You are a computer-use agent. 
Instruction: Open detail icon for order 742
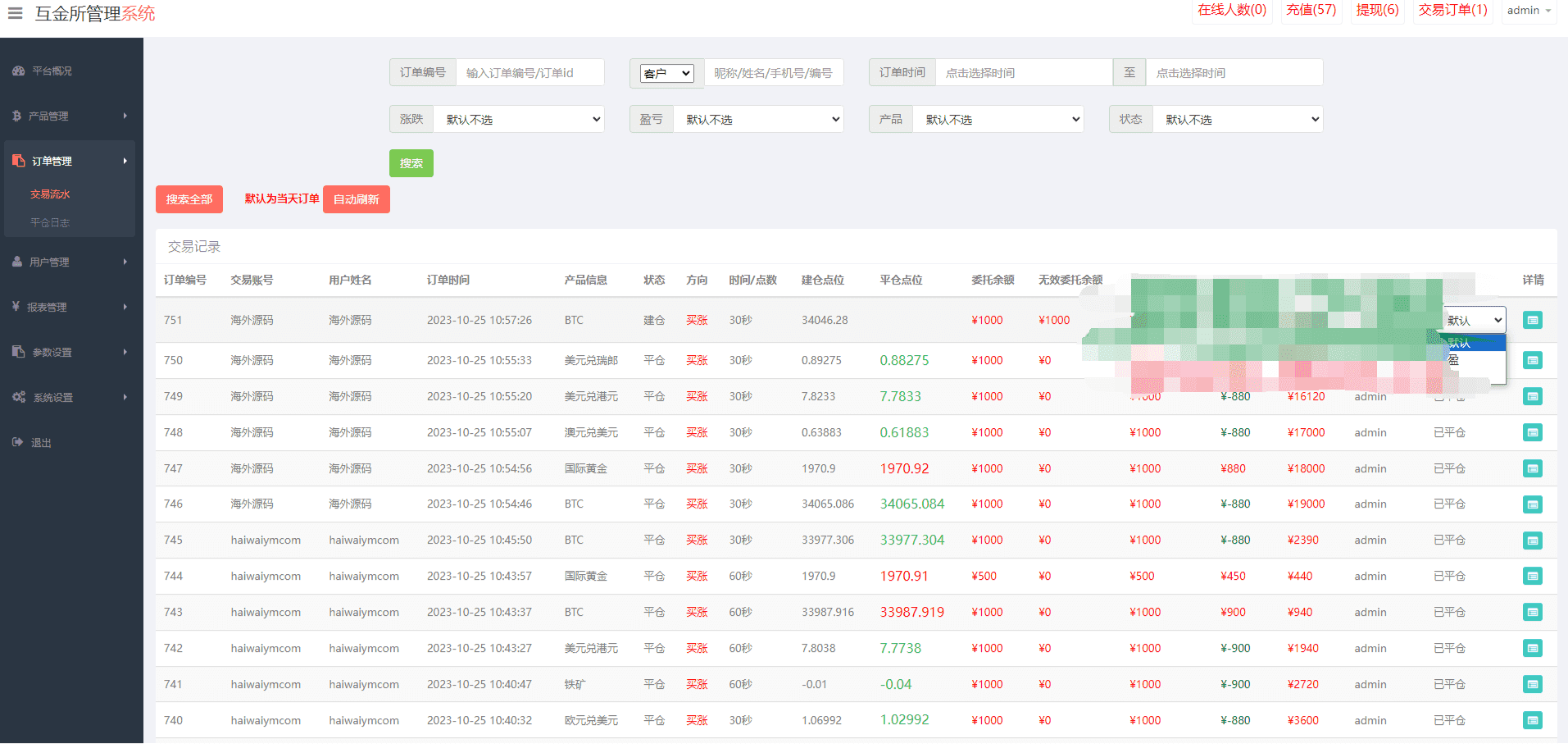[x=1532, y=648]
